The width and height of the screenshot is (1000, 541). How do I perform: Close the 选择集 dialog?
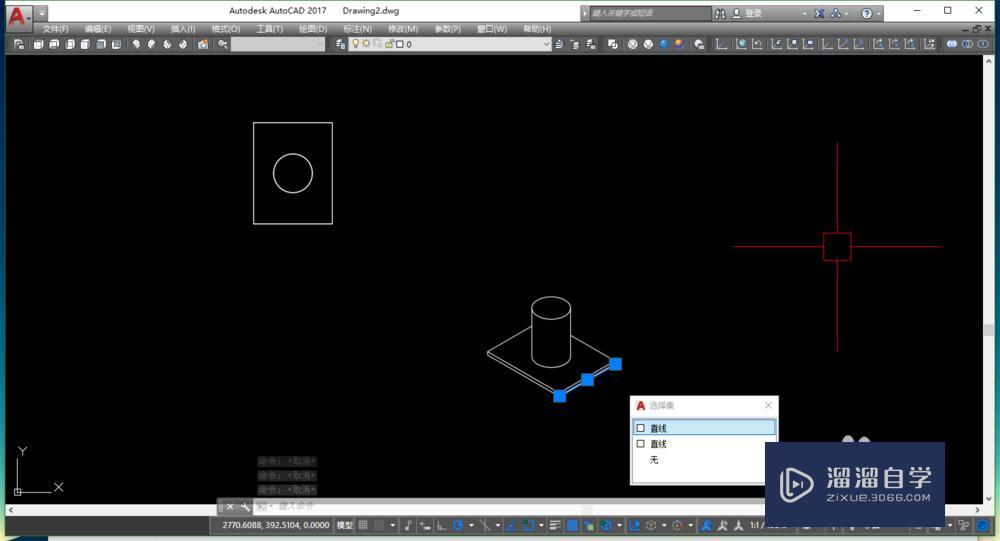point(768,405)
